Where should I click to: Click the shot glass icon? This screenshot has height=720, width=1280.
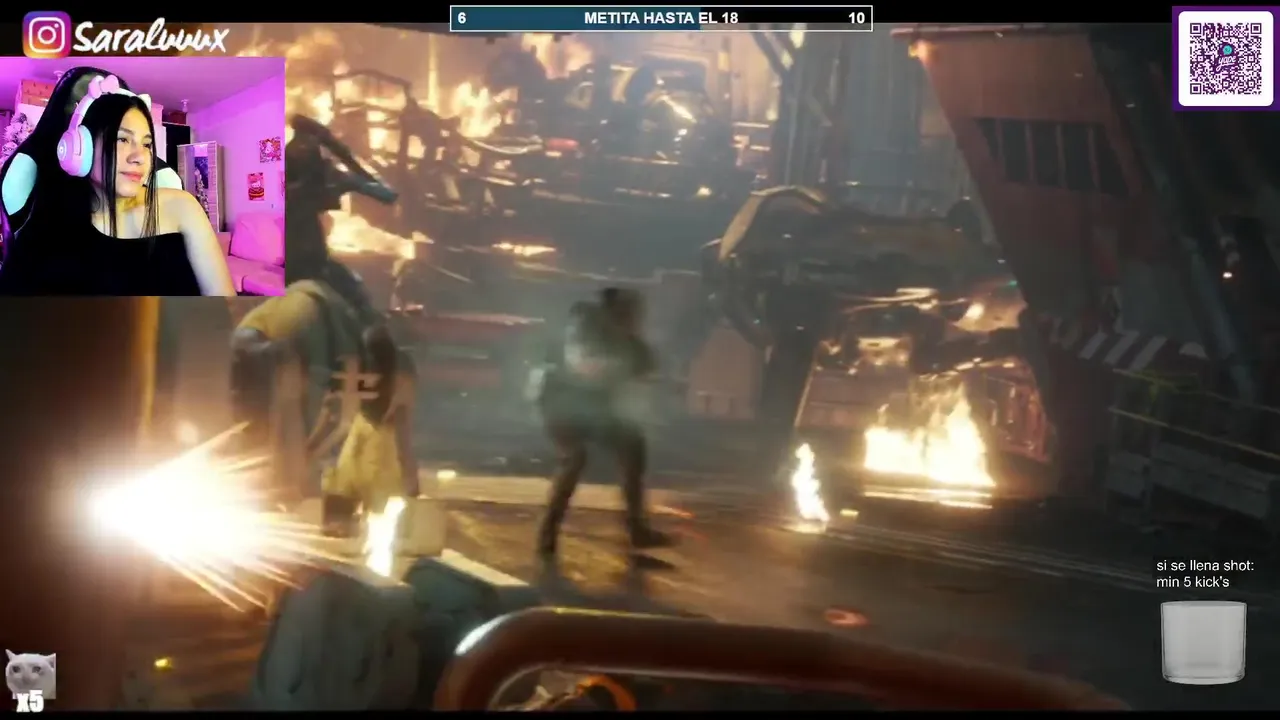point(1203,642)
